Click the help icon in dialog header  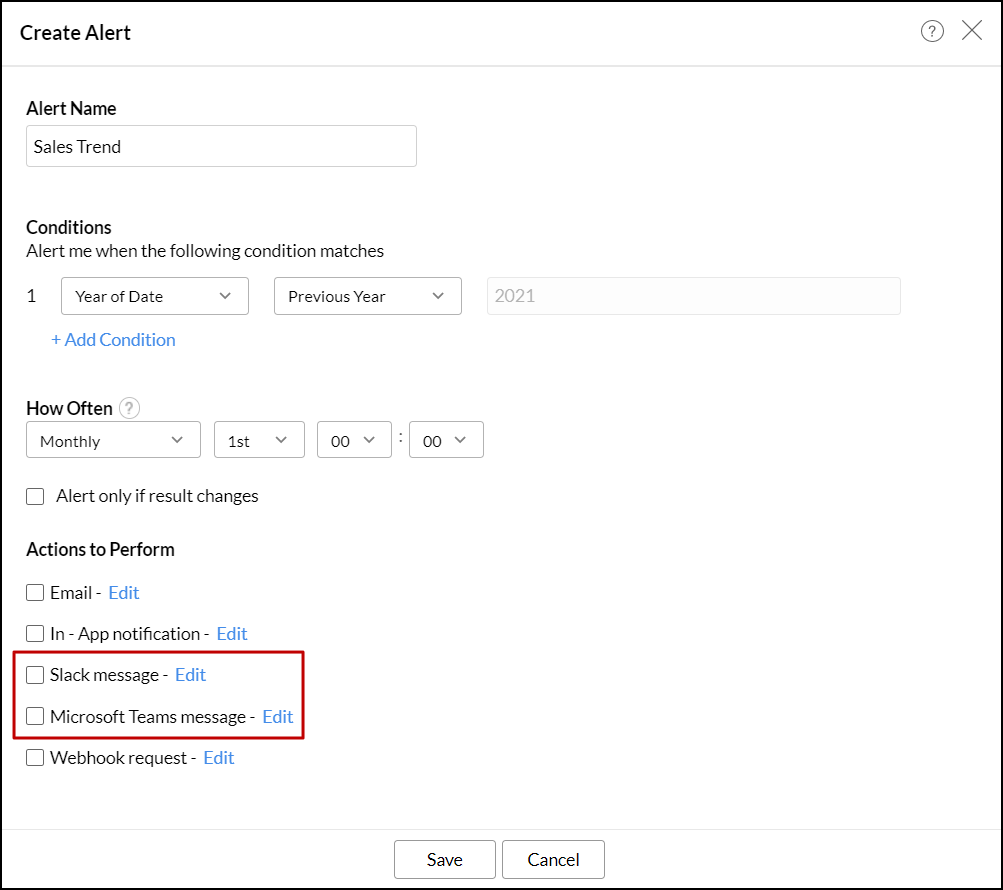[x=932, y=32]
